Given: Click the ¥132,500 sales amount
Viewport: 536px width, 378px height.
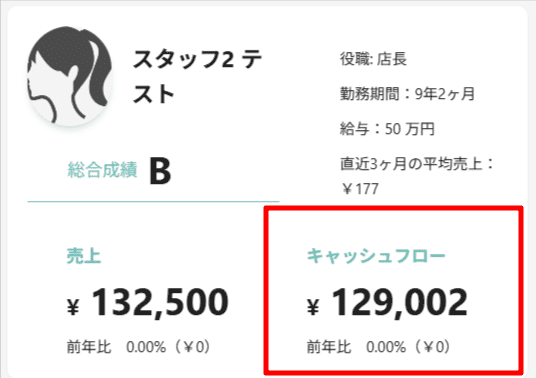Looking at the screenshot, I should 148,302.
